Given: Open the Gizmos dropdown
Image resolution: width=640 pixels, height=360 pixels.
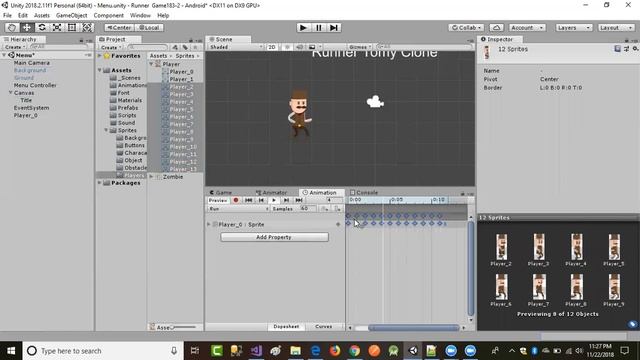Looking at the screenshot, I should 359,47.
